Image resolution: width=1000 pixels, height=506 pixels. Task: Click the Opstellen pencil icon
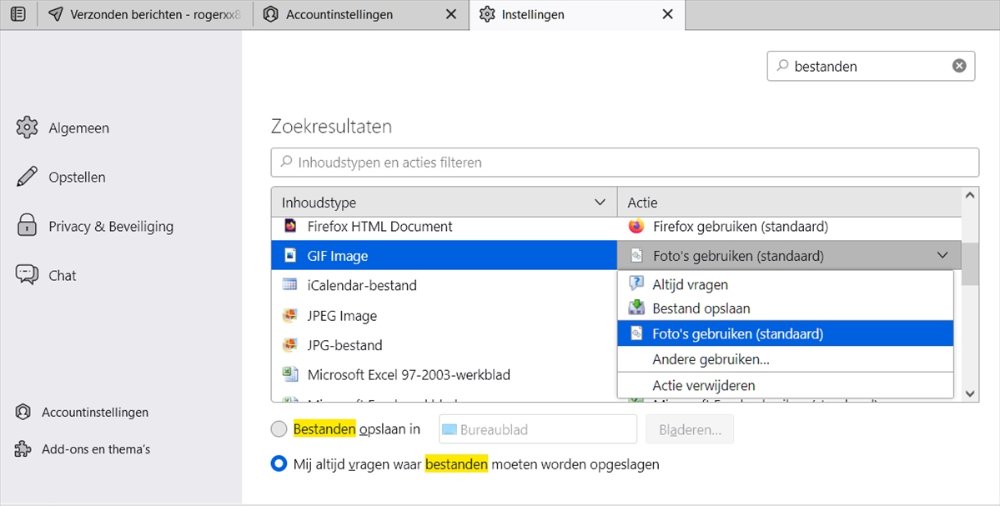coord(27,177)
